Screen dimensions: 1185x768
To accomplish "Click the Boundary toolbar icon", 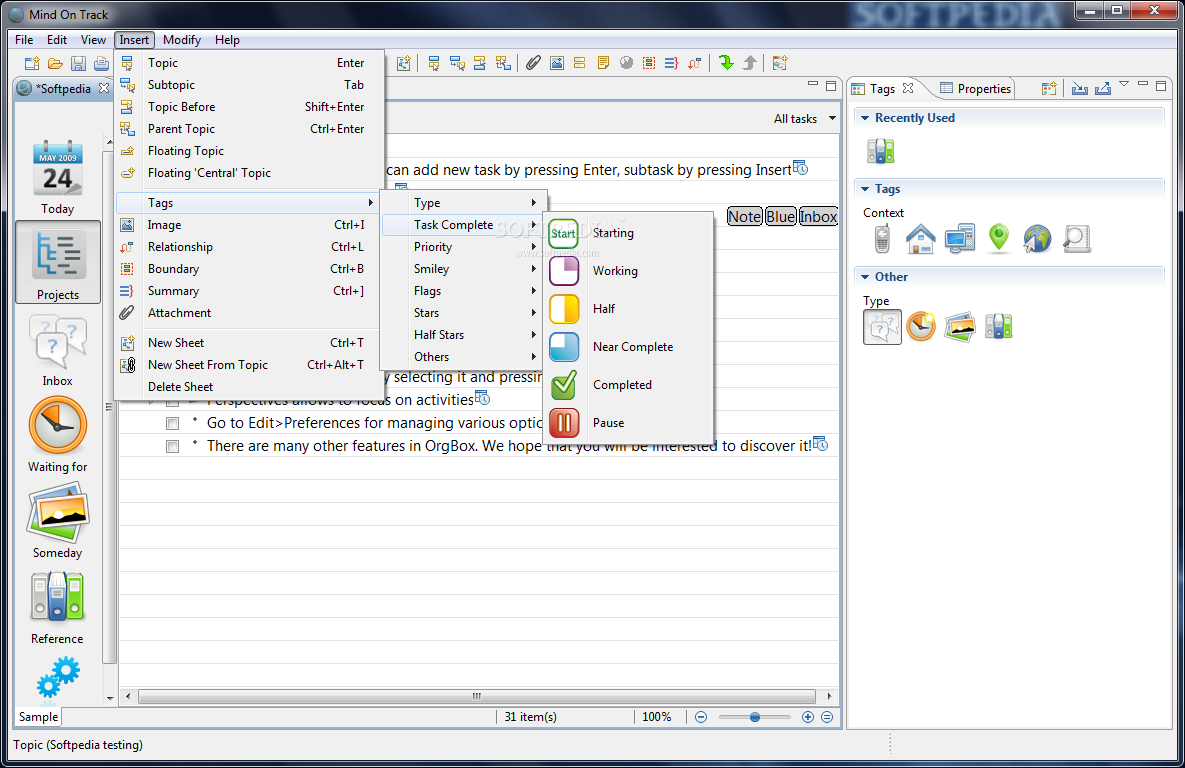I will pyautogui.click(x=649, y=63).
